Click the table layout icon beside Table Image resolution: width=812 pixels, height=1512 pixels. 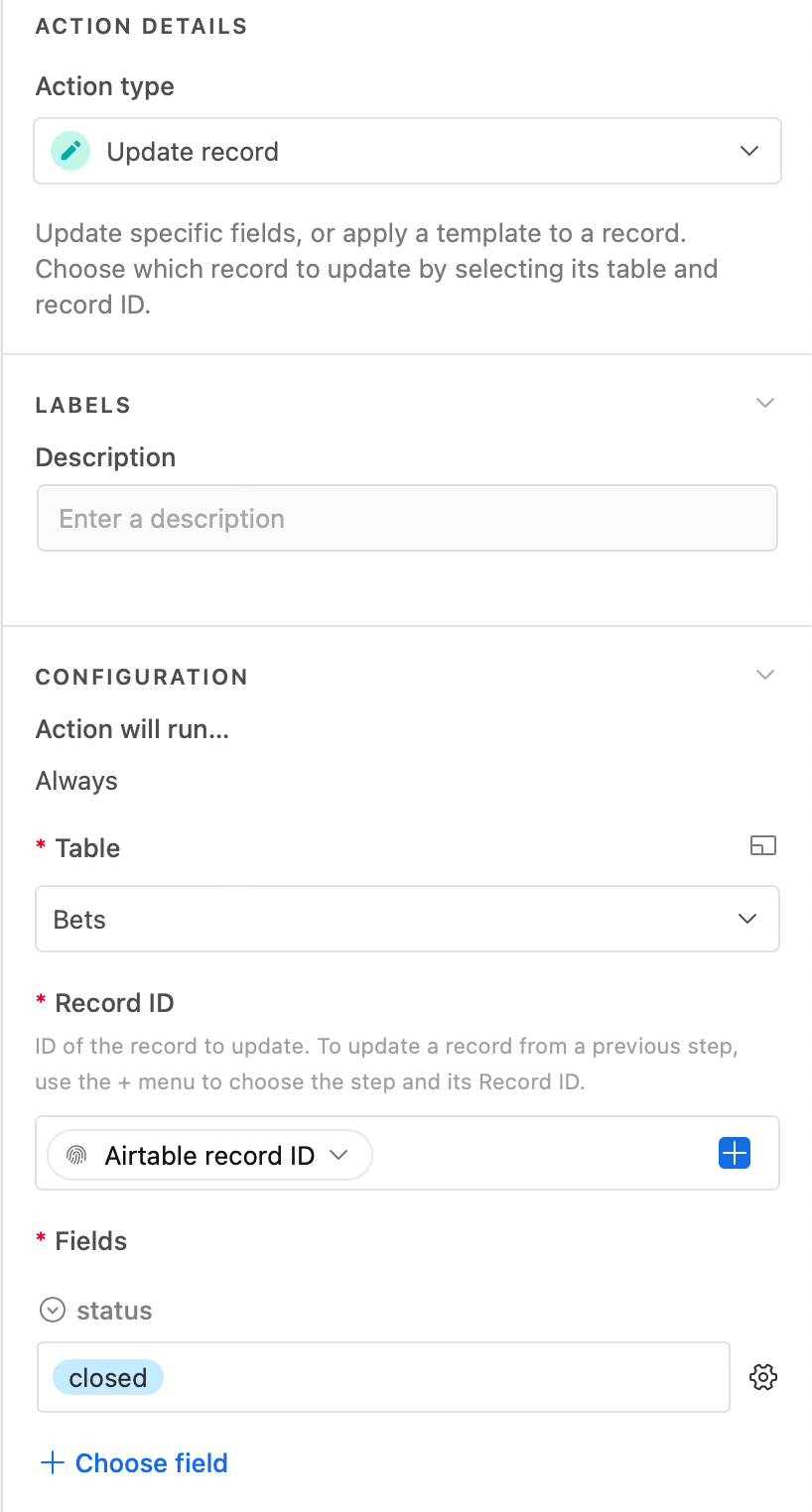[763, 845]
